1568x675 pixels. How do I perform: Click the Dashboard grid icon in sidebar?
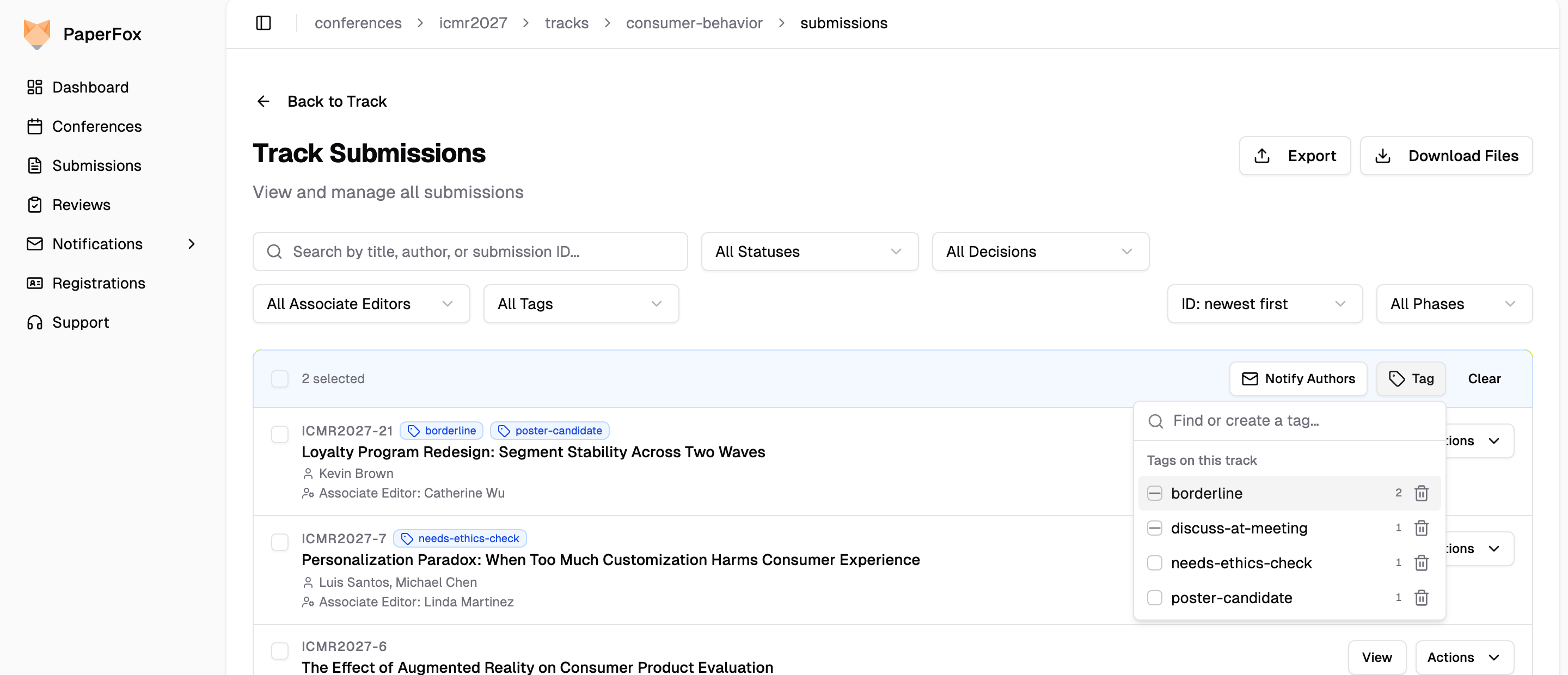click(x=35, y=87)
